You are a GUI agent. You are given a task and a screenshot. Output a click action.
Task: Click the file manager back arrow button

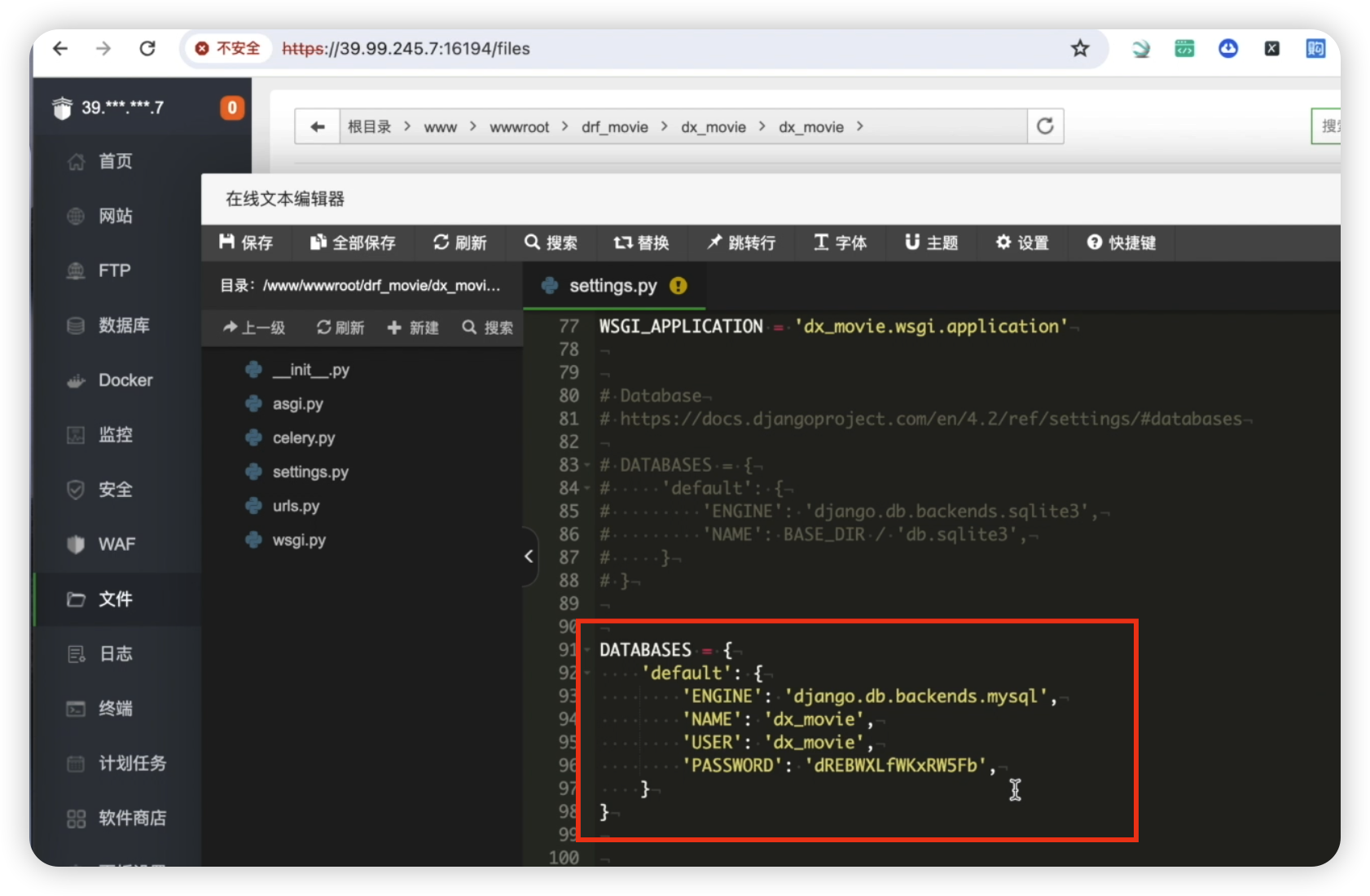(x=318, y=126)
